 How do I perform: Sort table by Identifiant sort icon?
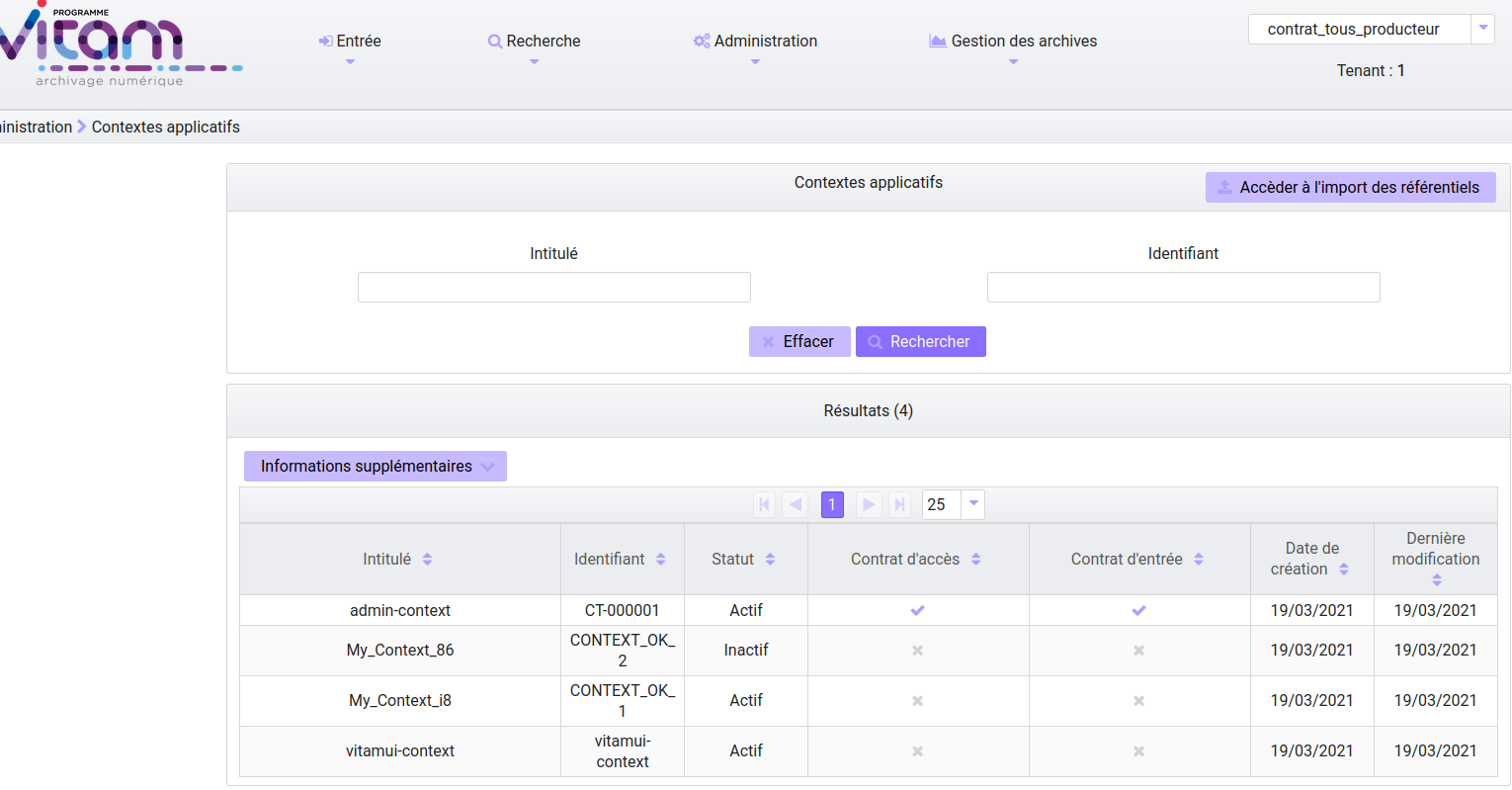660,560
